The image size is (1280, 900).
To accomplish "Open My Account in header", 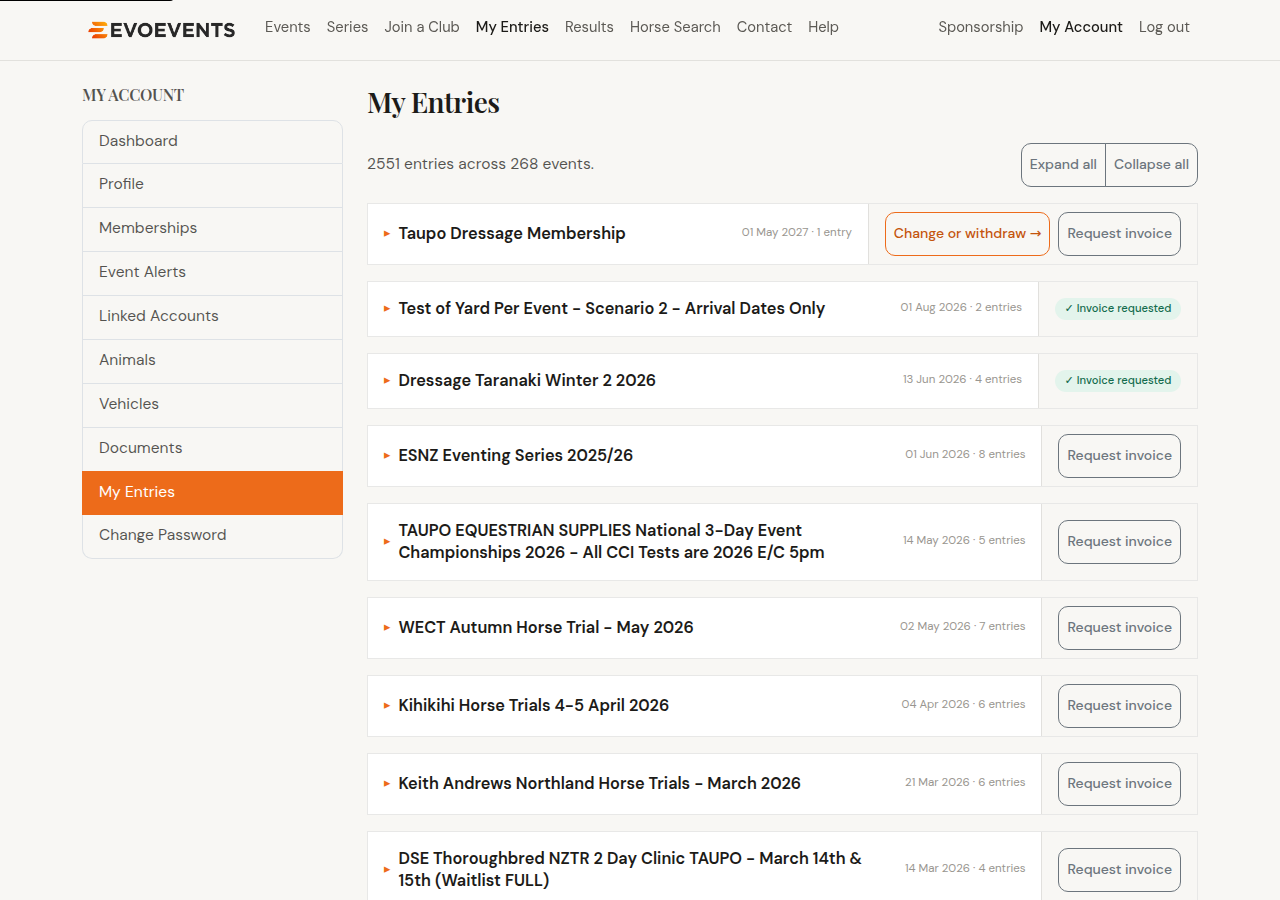I will point(1081,27).
